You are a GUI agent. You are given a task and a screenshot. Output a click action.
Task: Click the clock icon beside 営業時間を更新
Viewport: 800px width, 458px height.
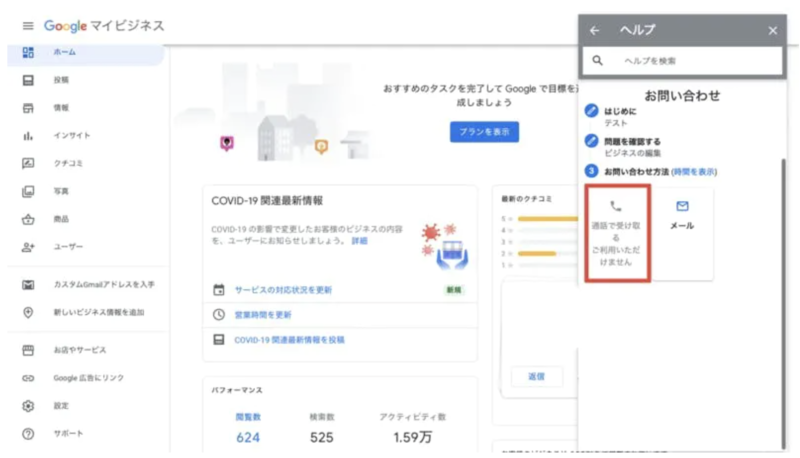[219, 315]
